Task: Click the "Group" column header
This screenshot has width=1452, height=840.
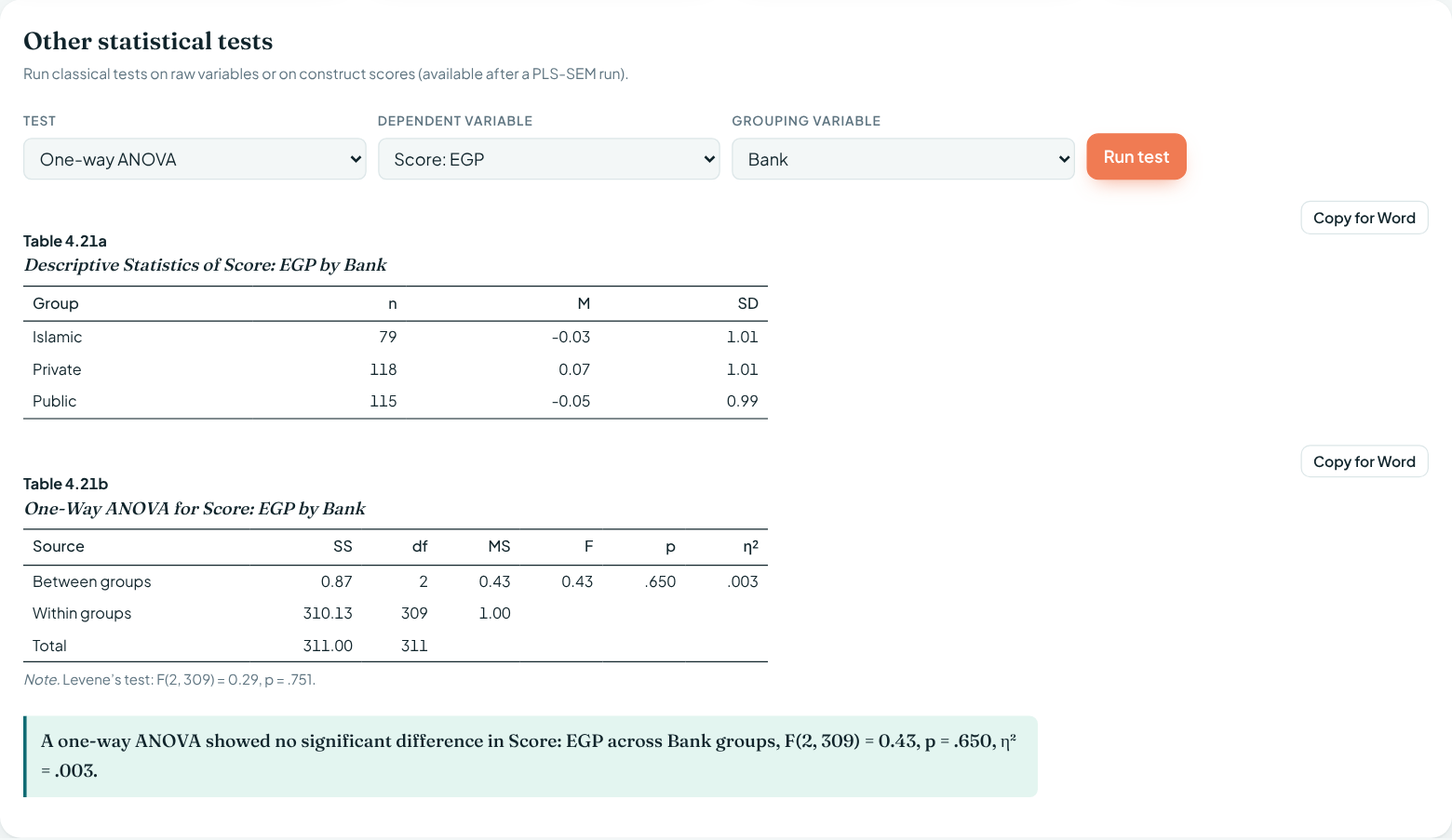Action: pos(56,303)
